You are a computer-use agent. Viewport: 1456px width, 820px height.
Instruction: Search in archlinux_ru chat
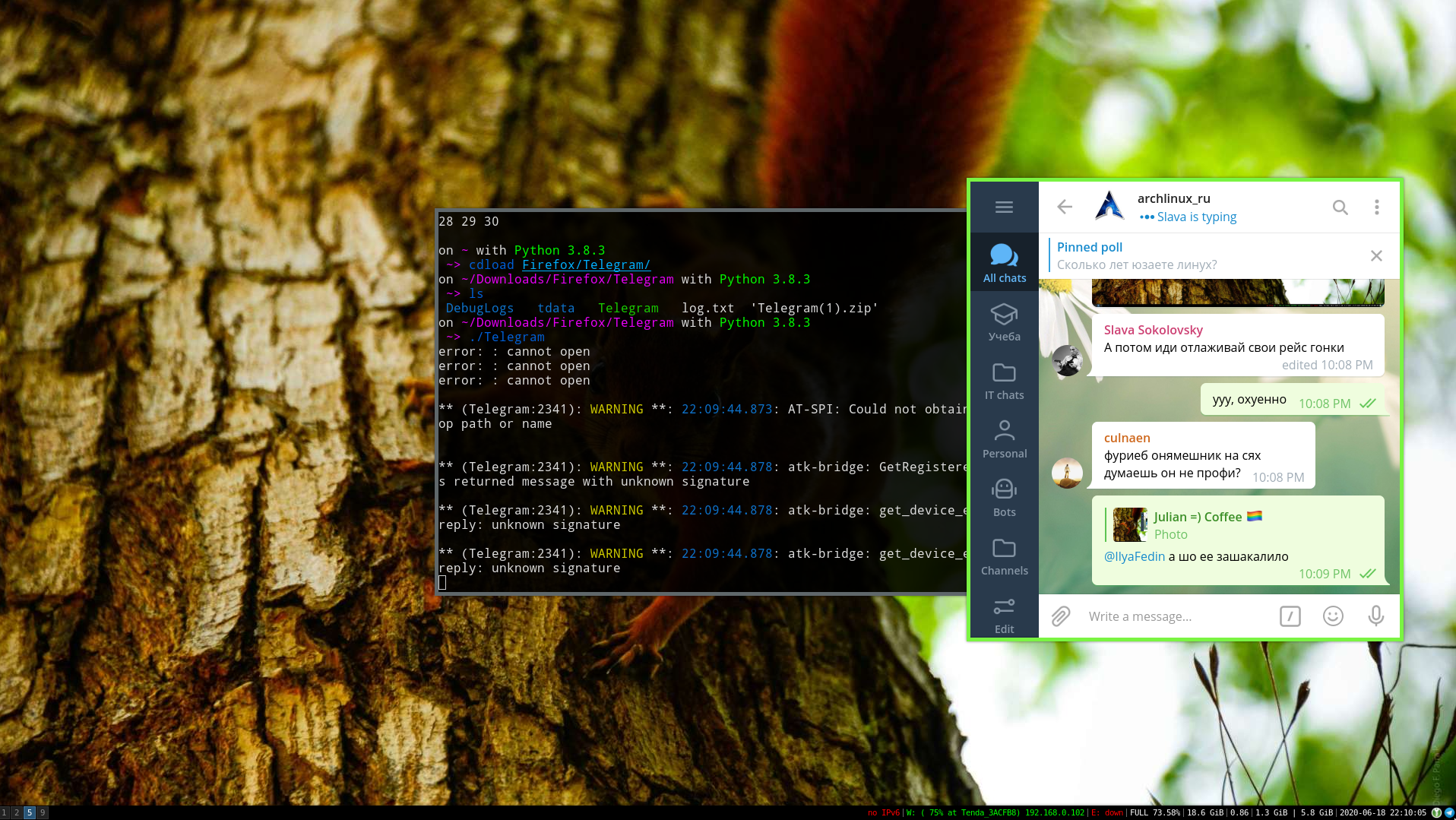coord(1340,207)
